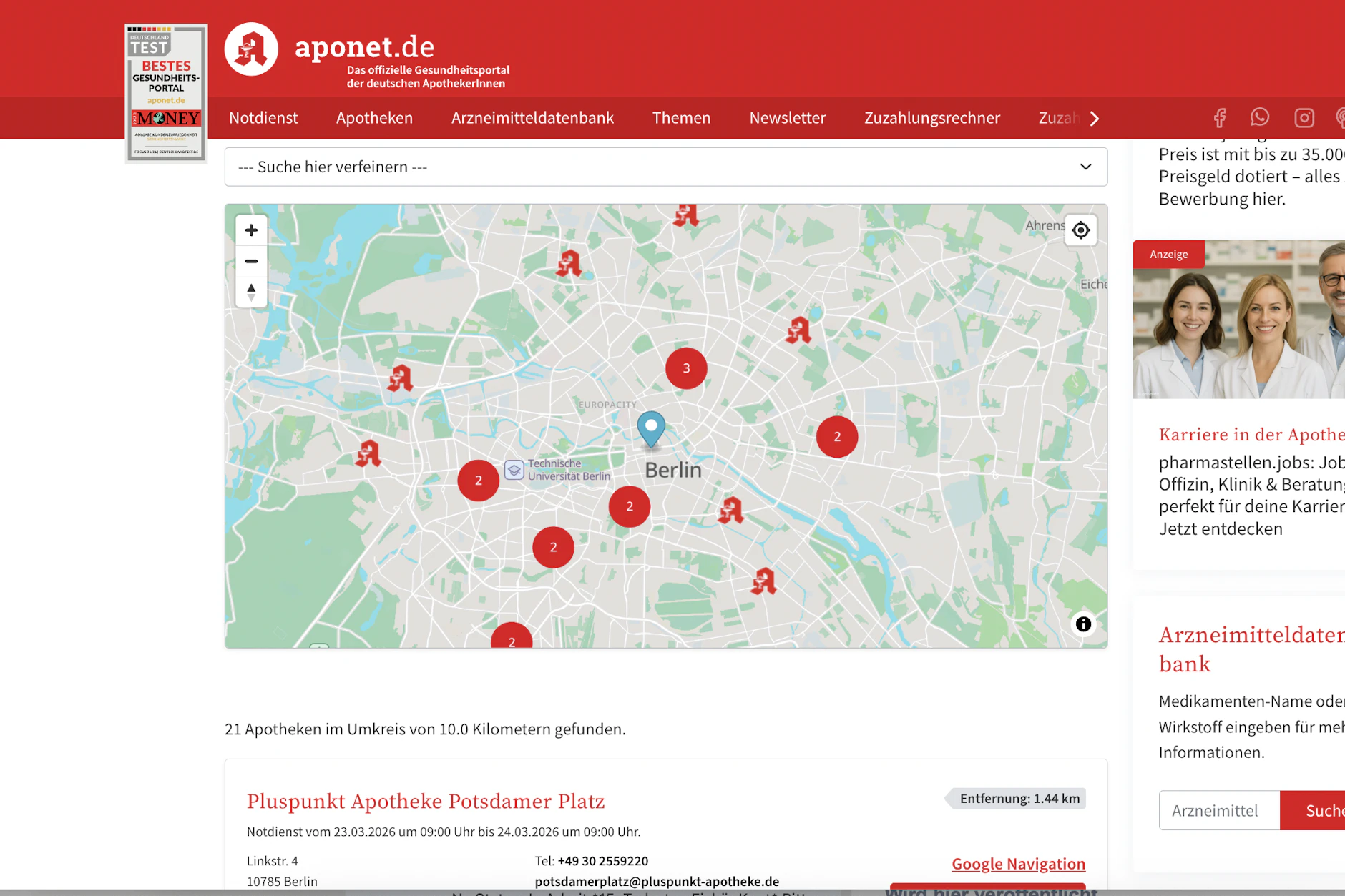Switch to the Arzneimitteldatenbank tab
The image size is (1345, 896).
pos(532,117)
